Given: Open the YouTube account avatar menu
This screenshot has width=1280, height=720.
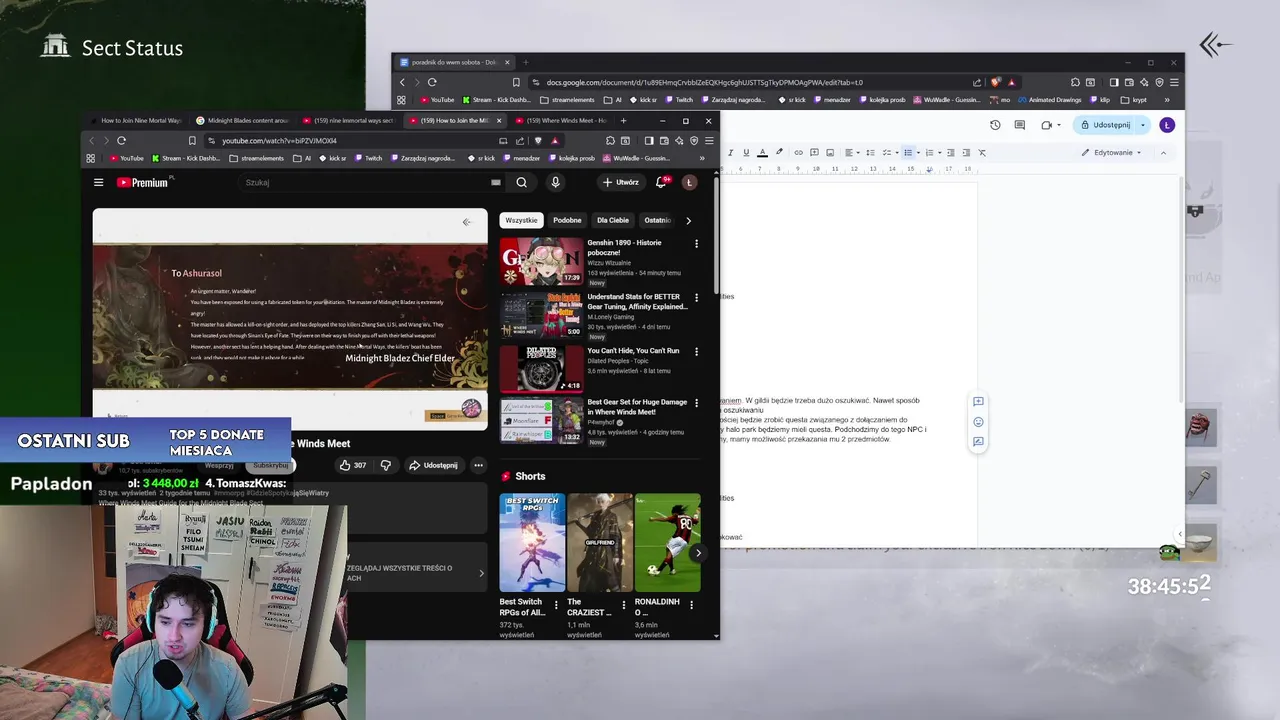Looking at the screenshot, I should coord(689,182).
